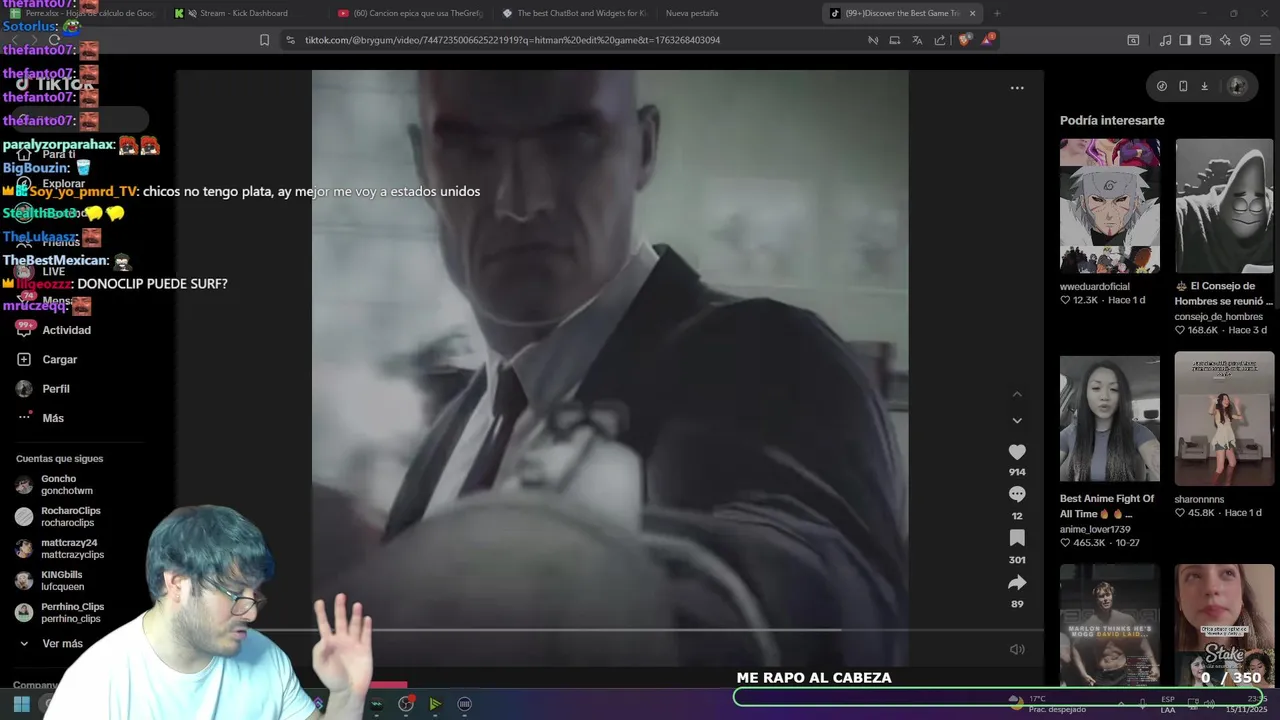Image resolution: width=1280 pixels, height=720 pixels.
Task: Open Leo AI sparkle icon
Action: pos(1225,40)
